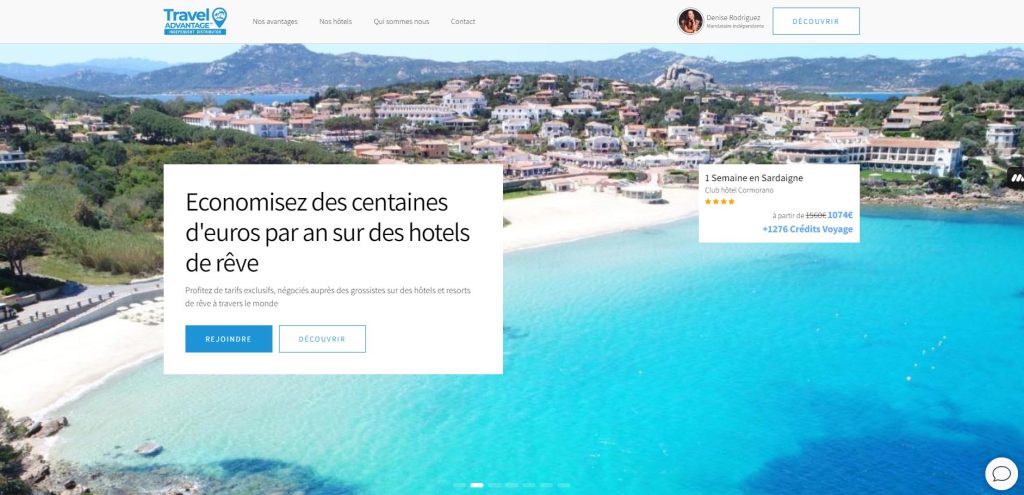
Task: Click Club hôtel Cormorano hotel name
Action: (740, 190)
